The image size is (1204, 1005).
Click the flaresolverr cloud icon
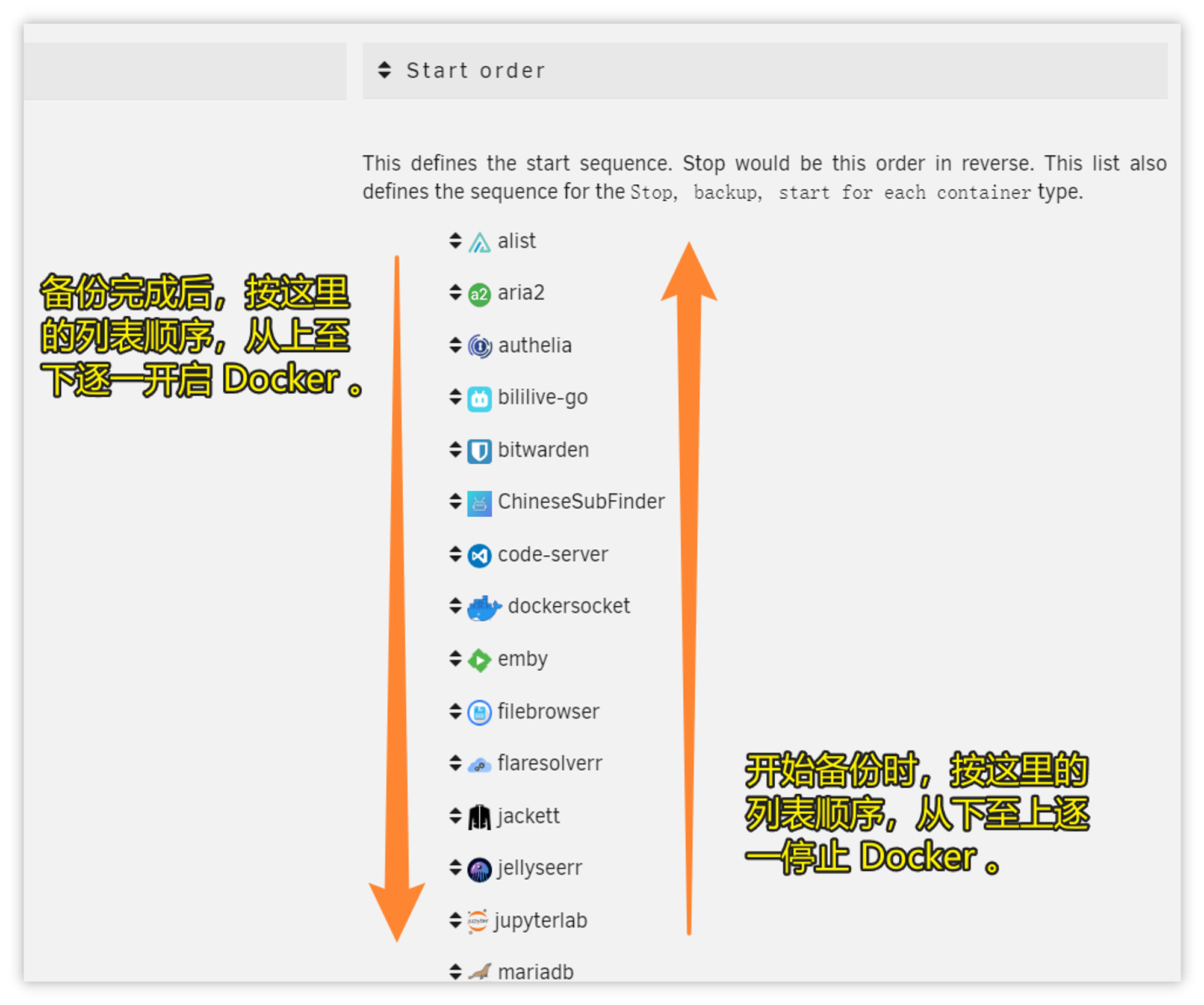pyautogui.click(x=479, y=765)
